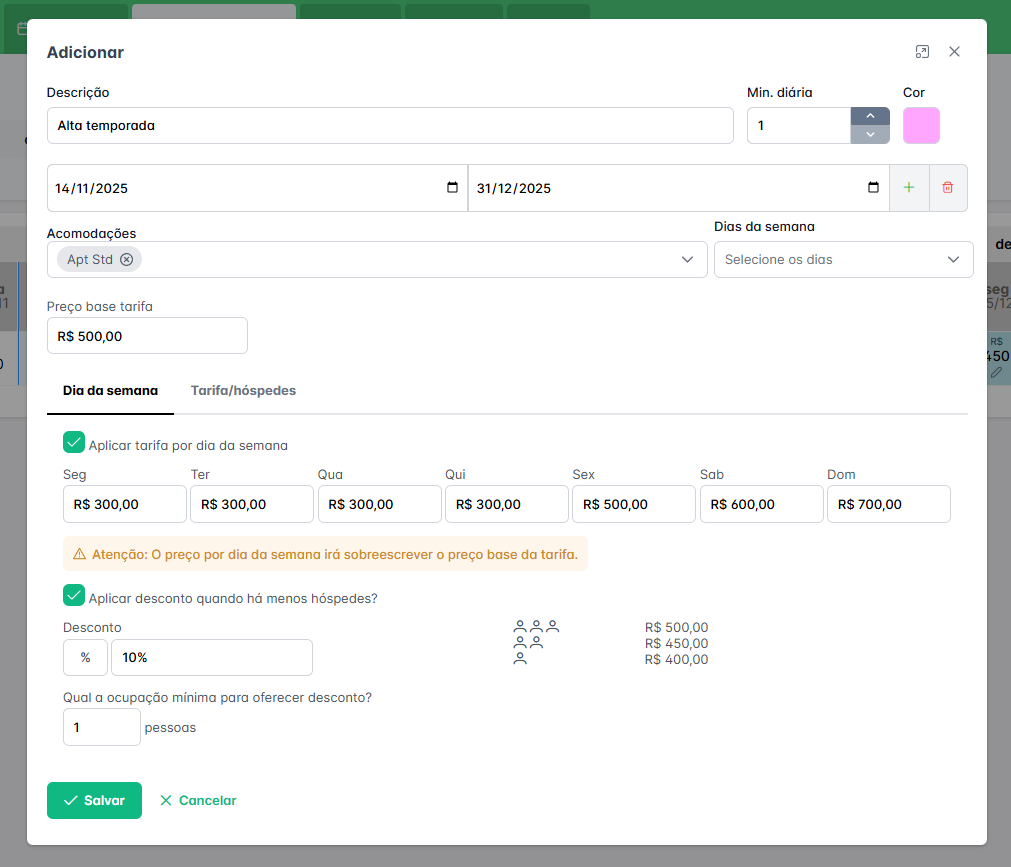Click the Preço base tarifa input field
This screenshot has width=1011, height=867.
point(147,336)
